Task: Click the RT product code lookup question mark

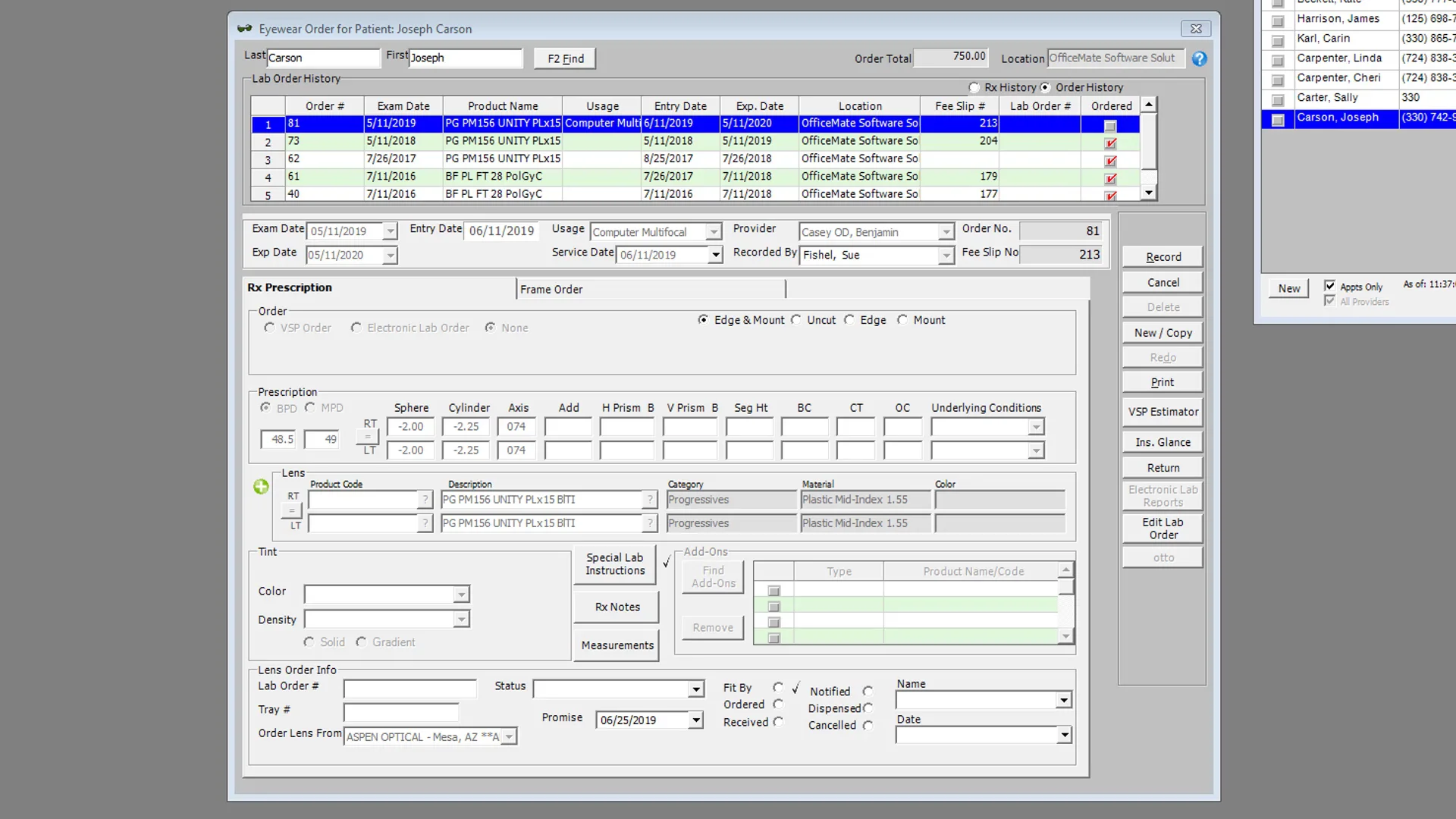Action: 425,500
